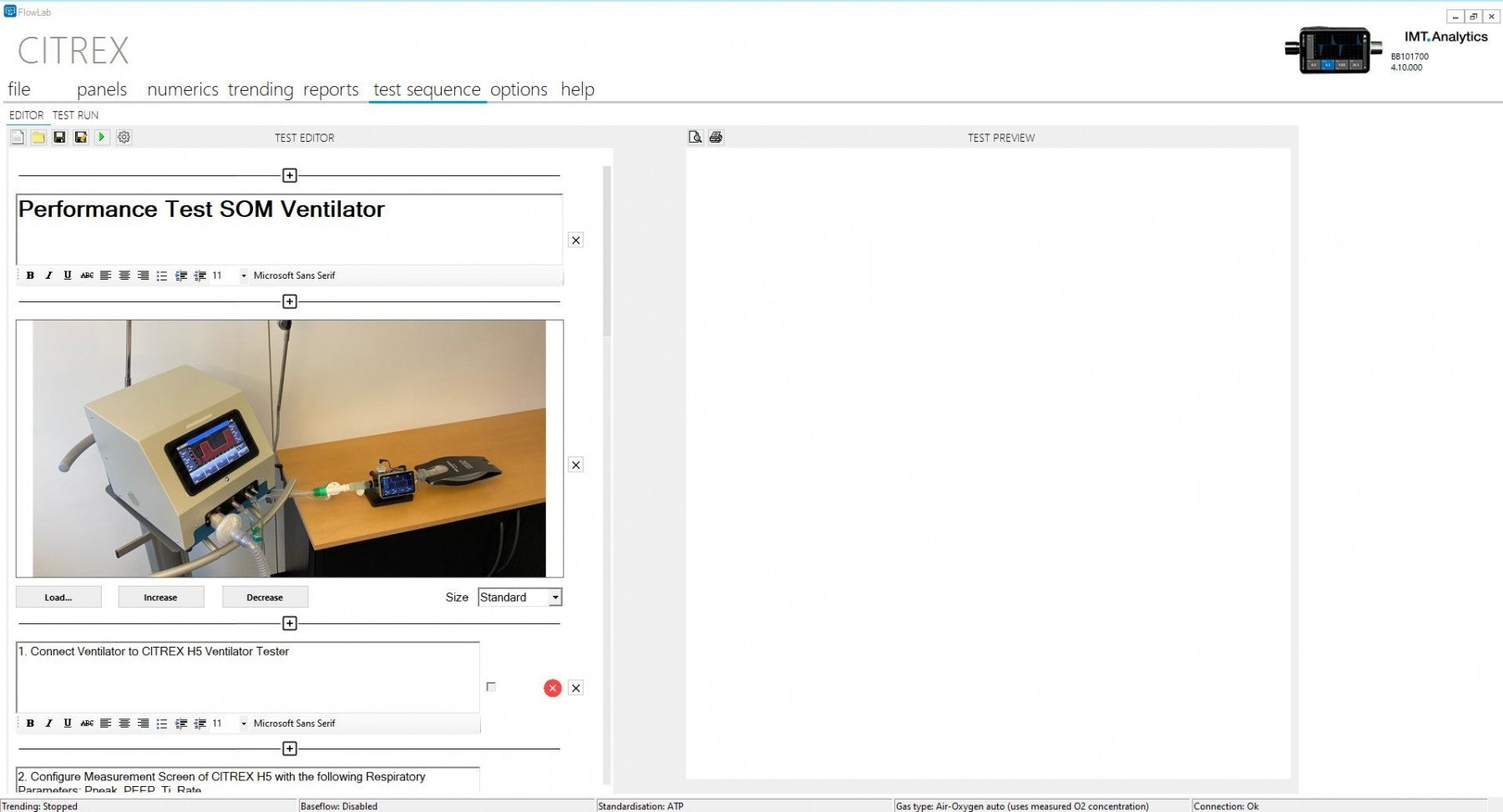Save the test using the floppy disk icon
This screenshot has height=812, width=1503.
point(58,137)
